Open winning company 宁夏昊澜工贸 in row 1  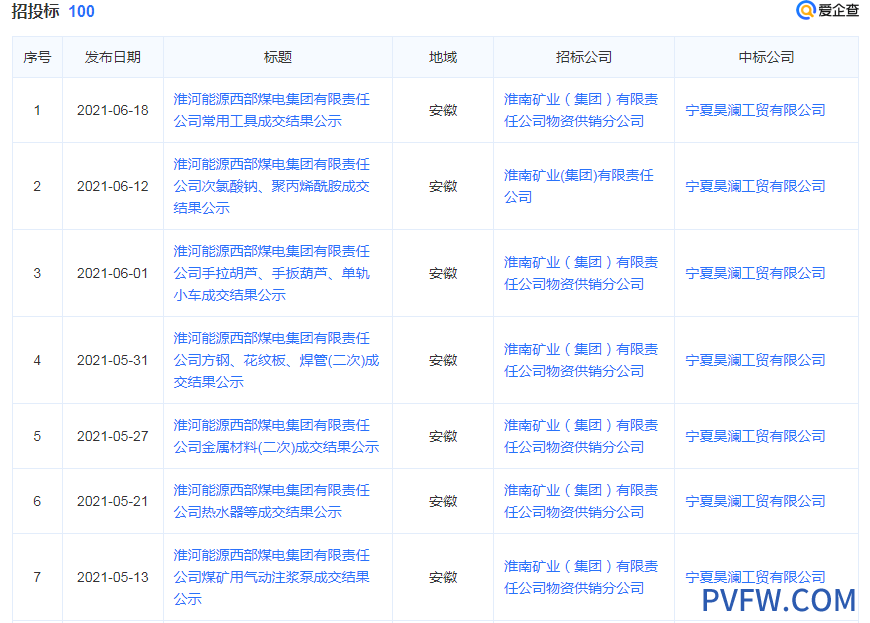click(x=755, y=110)
